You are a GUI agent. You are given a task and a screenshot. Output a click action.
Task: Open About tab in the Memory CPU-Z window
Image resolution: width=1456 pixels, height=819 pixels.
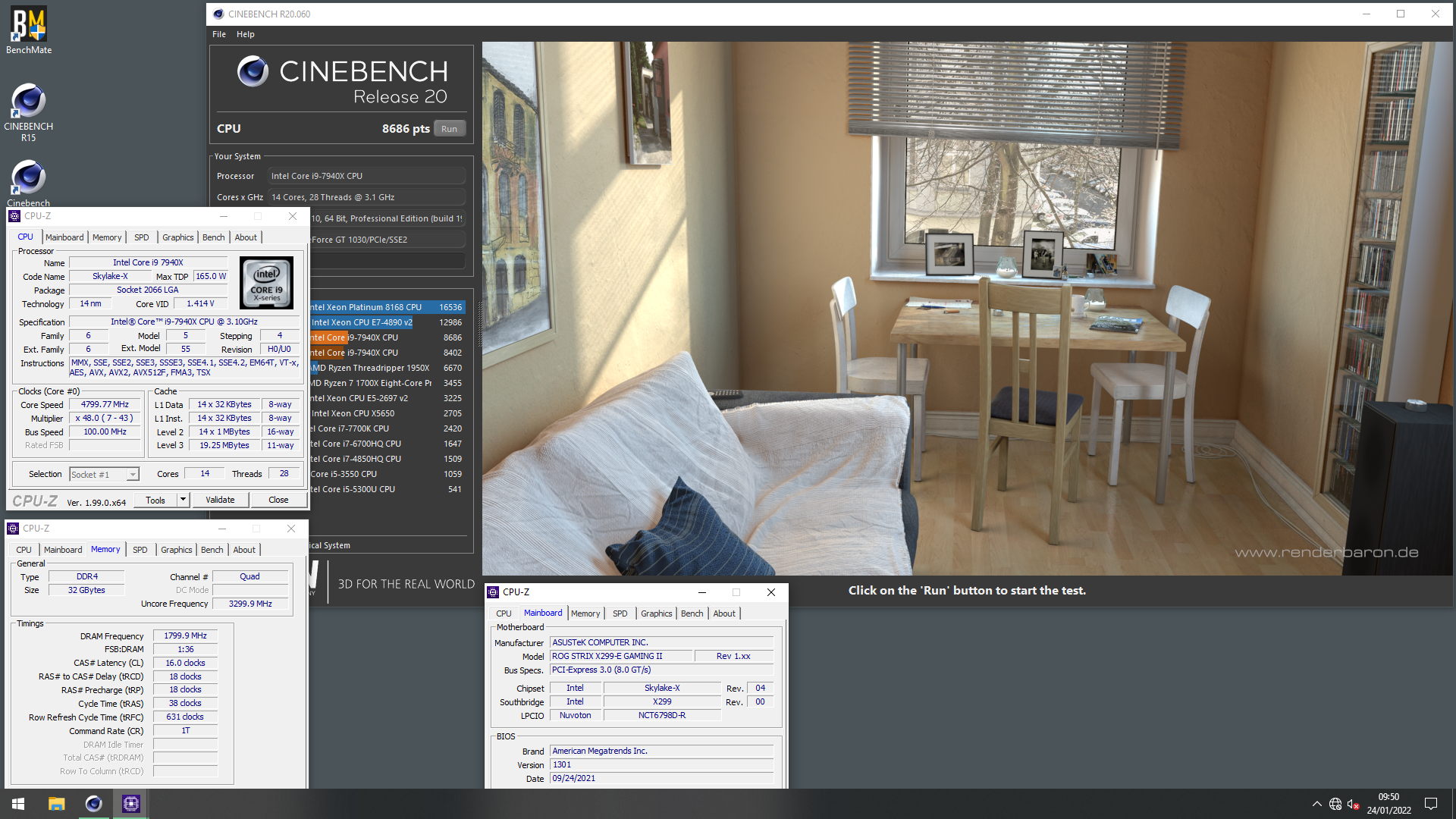click(244, 550)
